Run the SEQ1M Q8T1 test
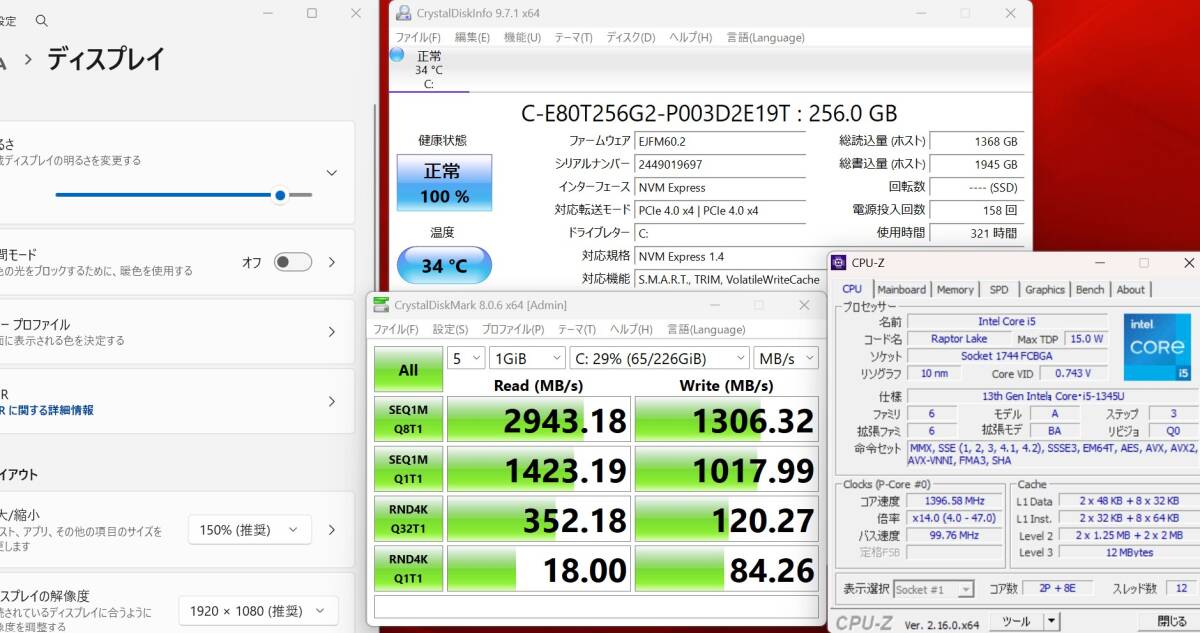The height and width of the screenshot is (633, 1200). pyautogui.click(x=409, y=418)
